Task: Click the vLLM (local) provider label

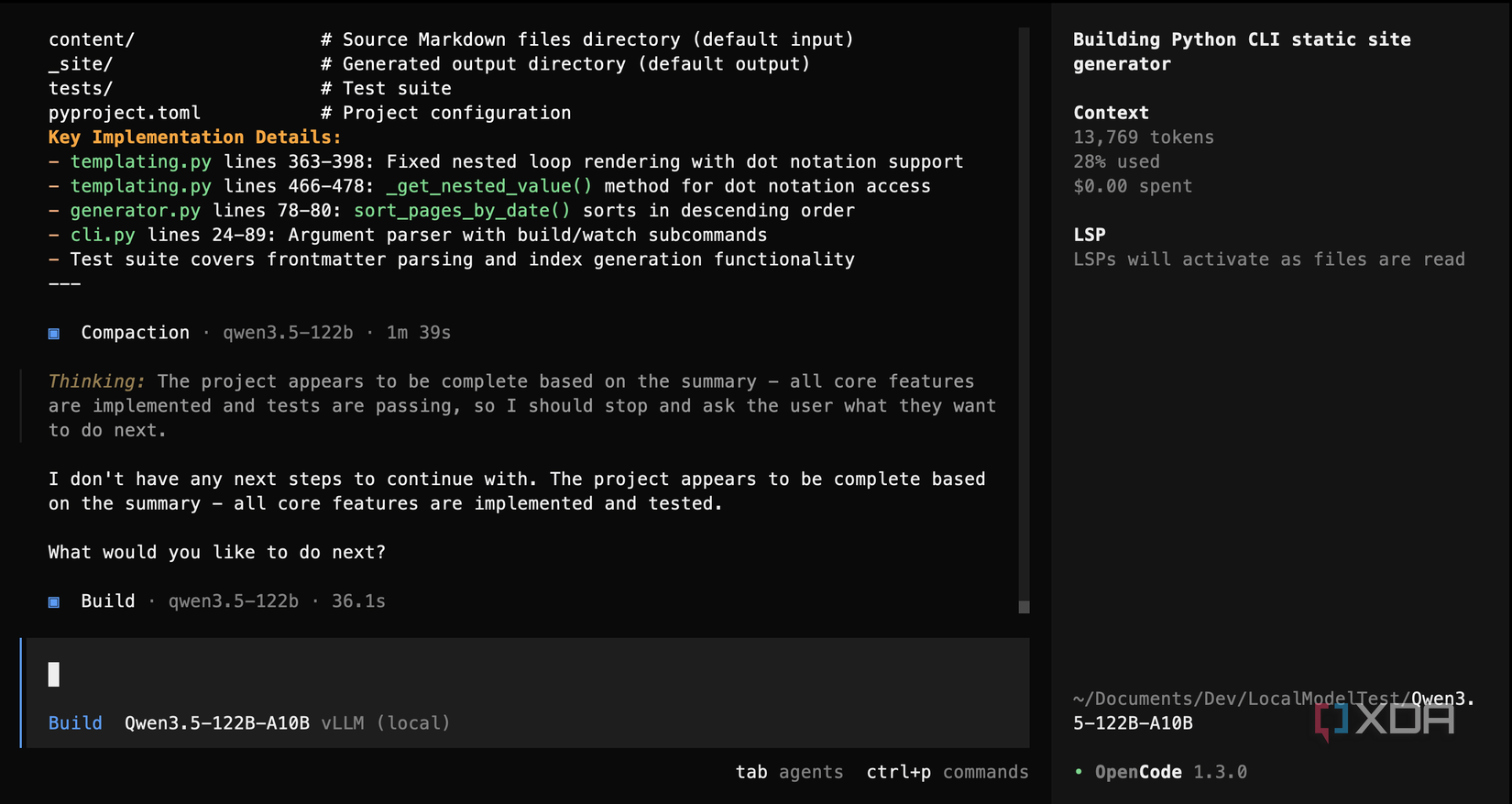Action: (386, 723)
